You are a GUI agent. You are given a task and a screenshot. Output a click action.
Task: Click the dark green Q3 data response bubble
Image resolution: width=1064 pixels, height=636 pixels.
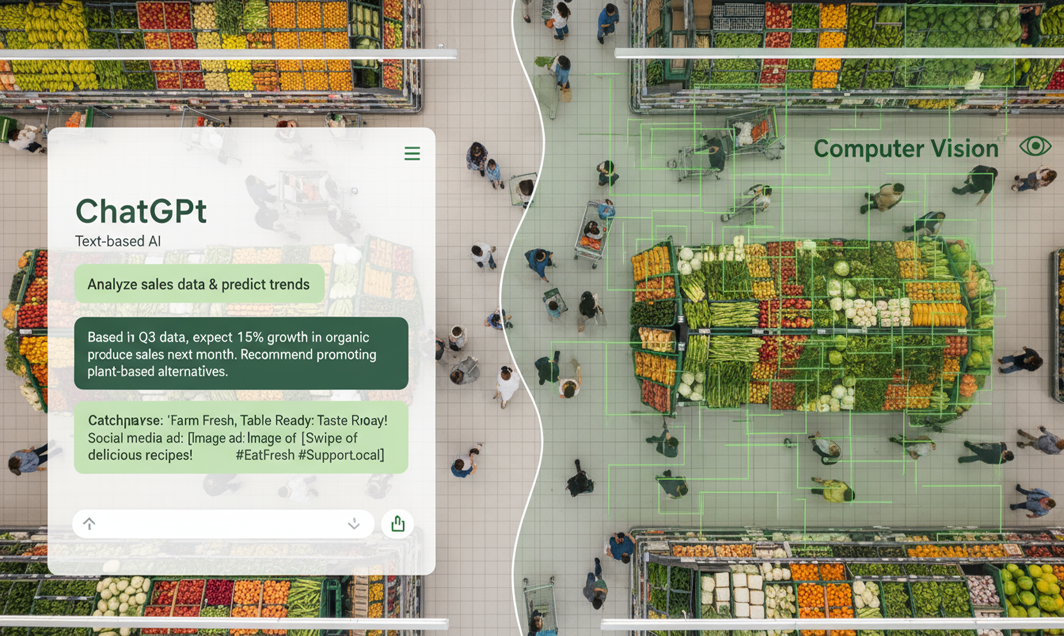[x=241, y=354]
